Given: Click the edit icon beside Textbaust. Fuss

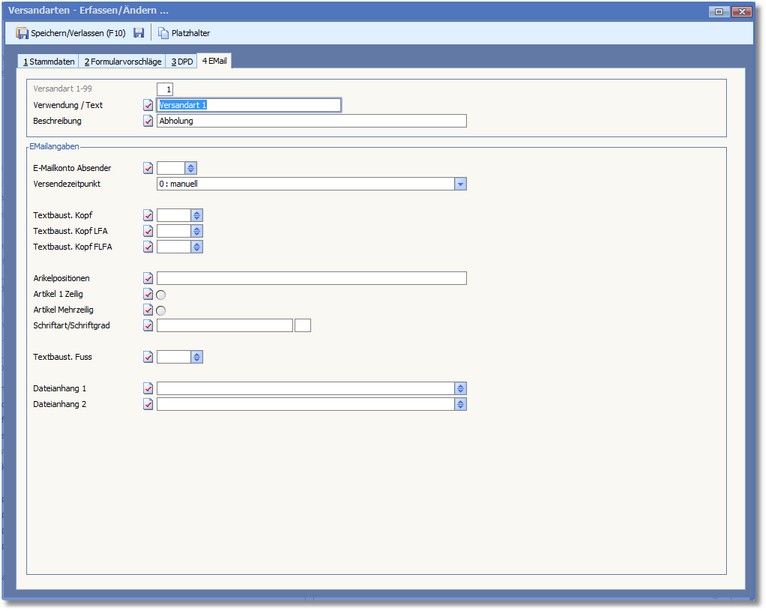Looking at the screenshot, I should coord(149,356).
